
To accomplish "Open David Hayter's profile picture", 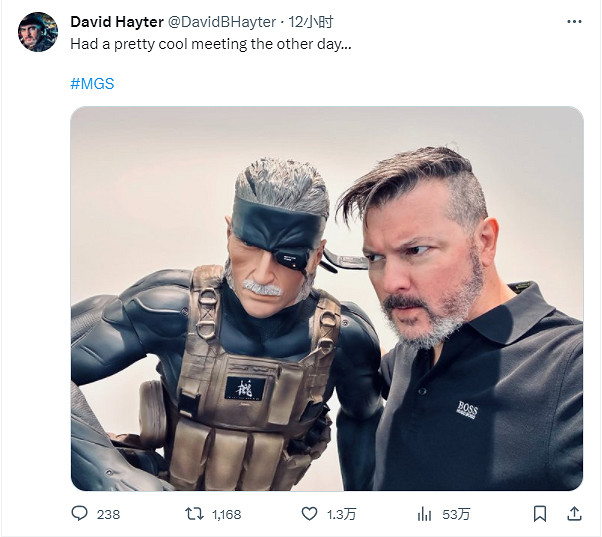I will click(38, 32).
